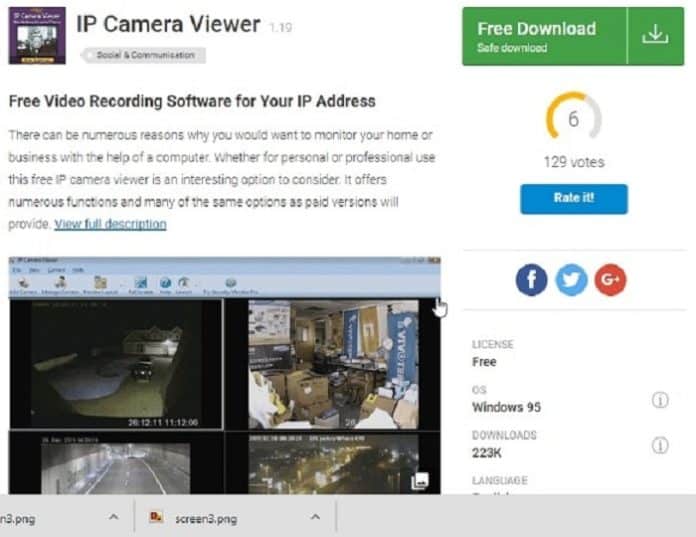The image size is (696, 537).
Task: Open options chevron for the cut-off n3.png download
Action: tap(114, 517)
